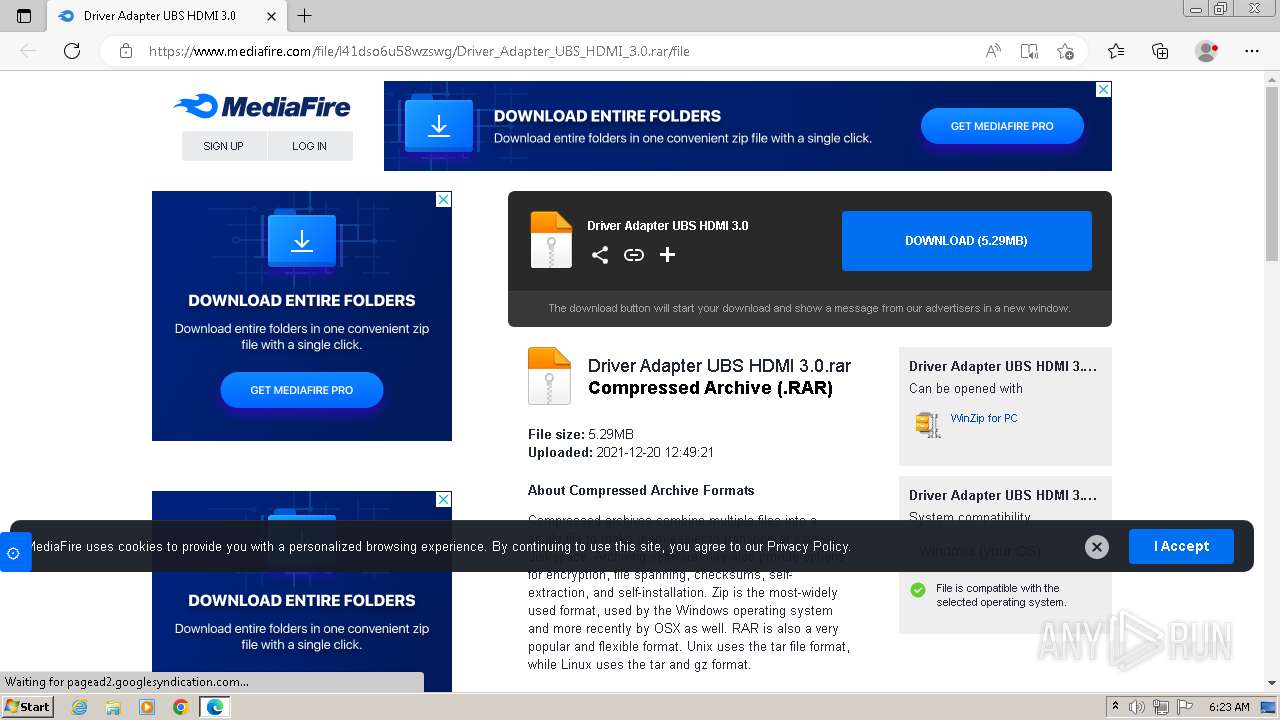Copy link using the chain icon

coord(634,255)
